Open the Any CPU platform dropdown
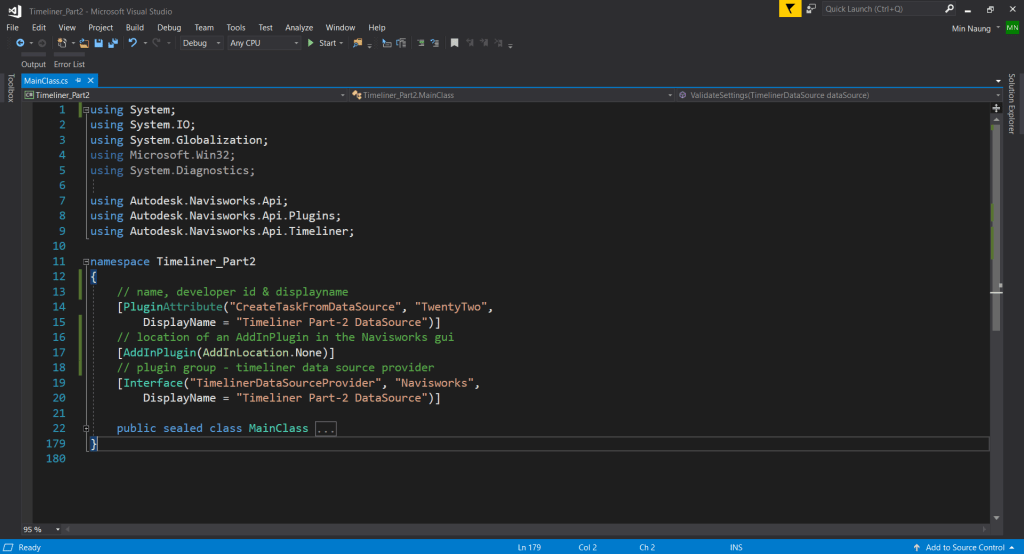This screenshot has height=554, width=1024. point(296,43)
